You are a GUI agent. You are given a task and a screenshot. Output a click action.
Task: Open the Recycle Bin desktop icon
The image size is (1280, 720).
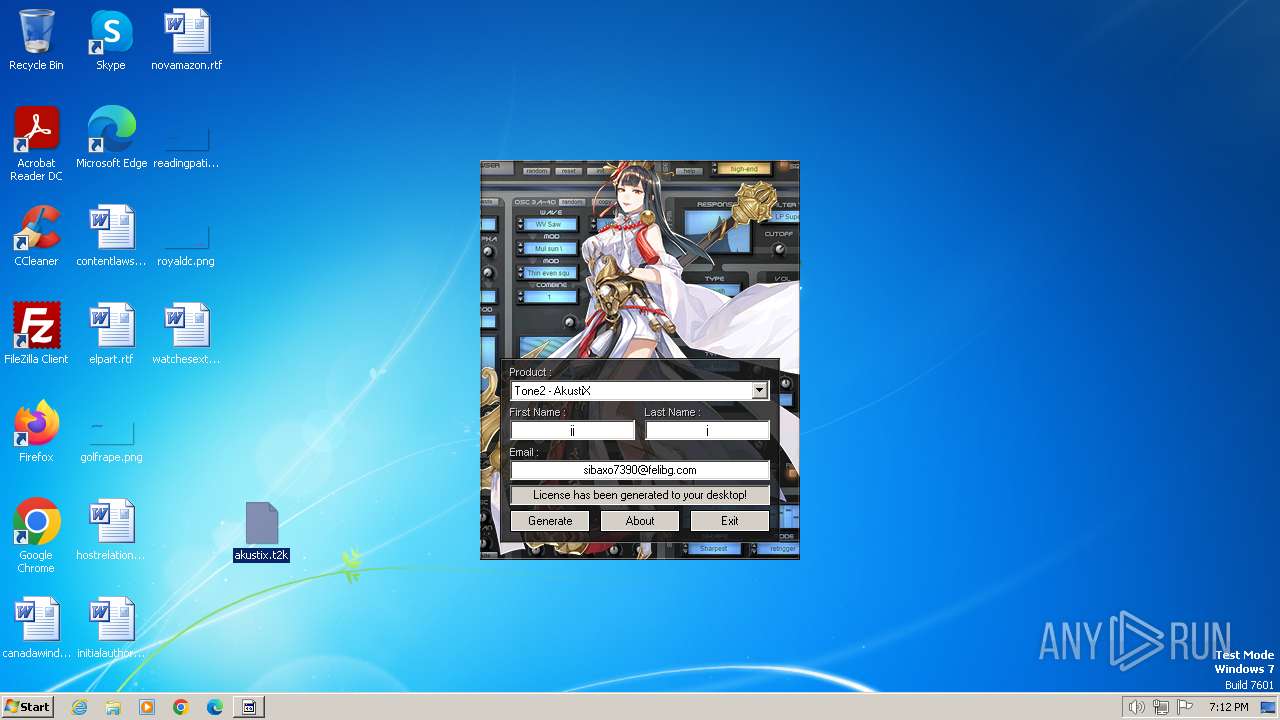point(36,40)
